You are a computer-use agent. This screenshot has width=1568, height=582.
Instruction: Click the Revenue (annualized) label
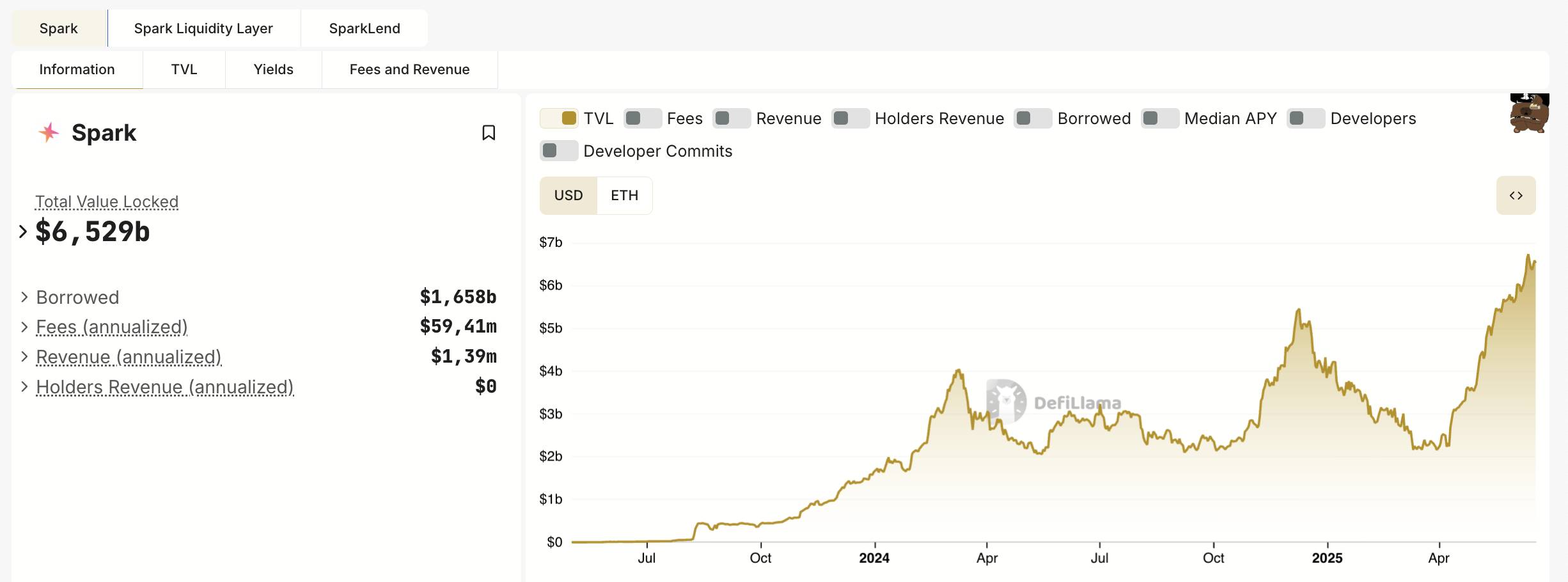tap(129, 357)
